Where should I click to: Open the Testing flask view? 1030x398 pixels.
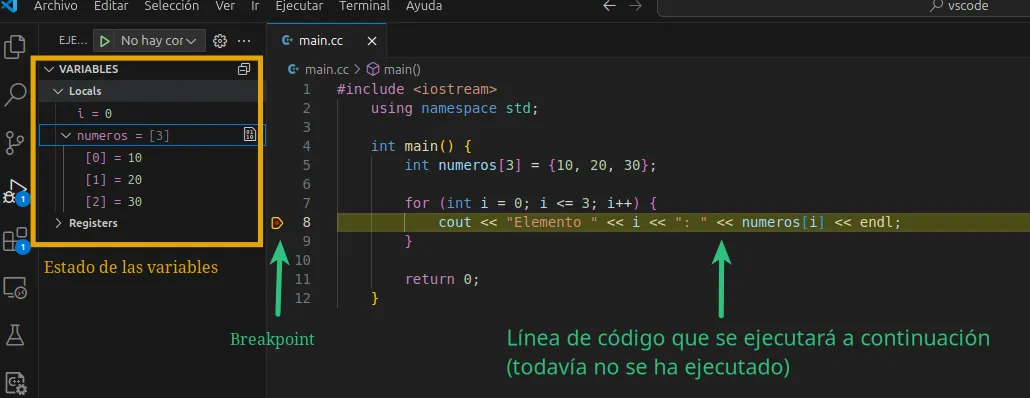(14, 335)
